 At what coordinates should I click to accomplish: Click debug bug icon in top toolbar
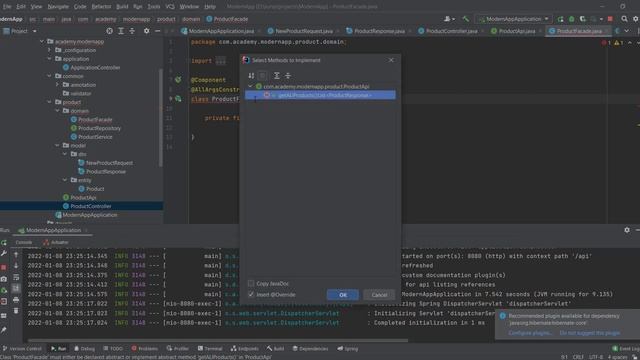point(571,19)
